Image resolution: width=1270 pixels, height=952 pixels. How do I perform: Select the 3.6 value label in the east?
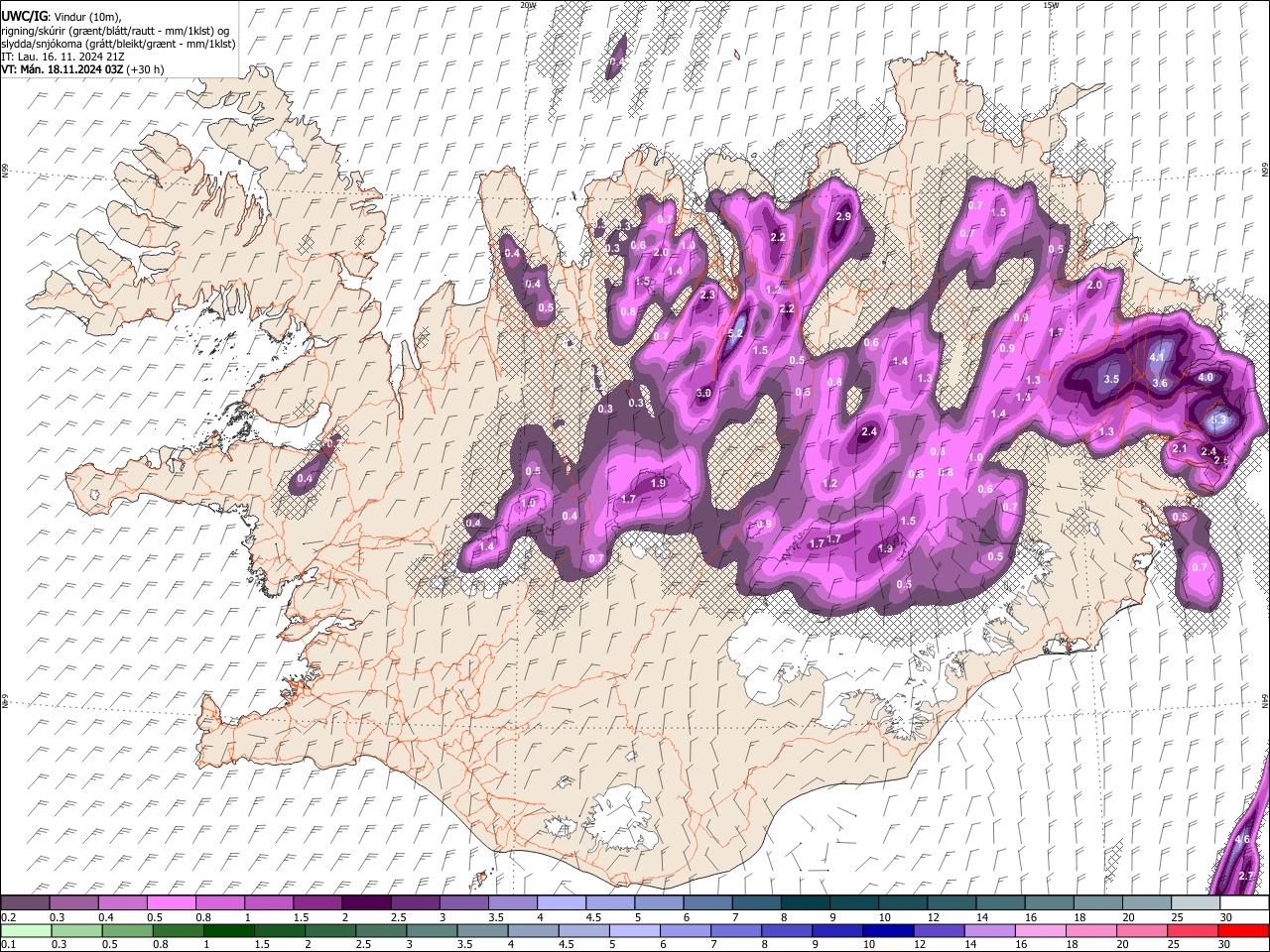[1160, 383]
